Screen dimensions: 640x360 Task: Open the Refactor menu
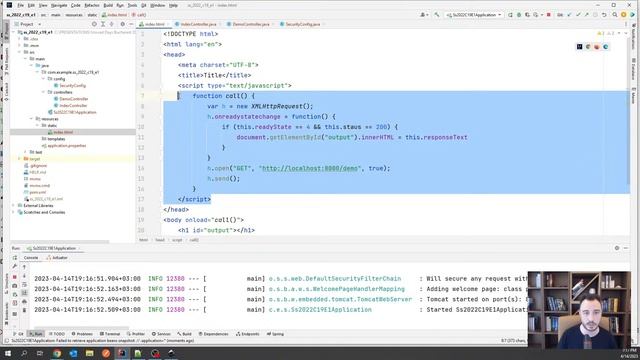92,5
